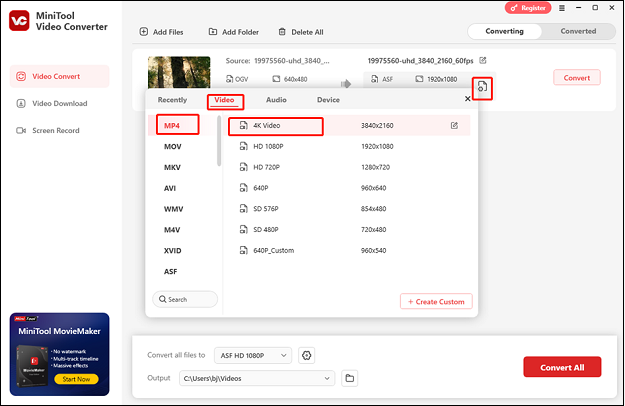625x406 pixels.
Task: Switch to the Converting tab
Action: coord(504,31)
